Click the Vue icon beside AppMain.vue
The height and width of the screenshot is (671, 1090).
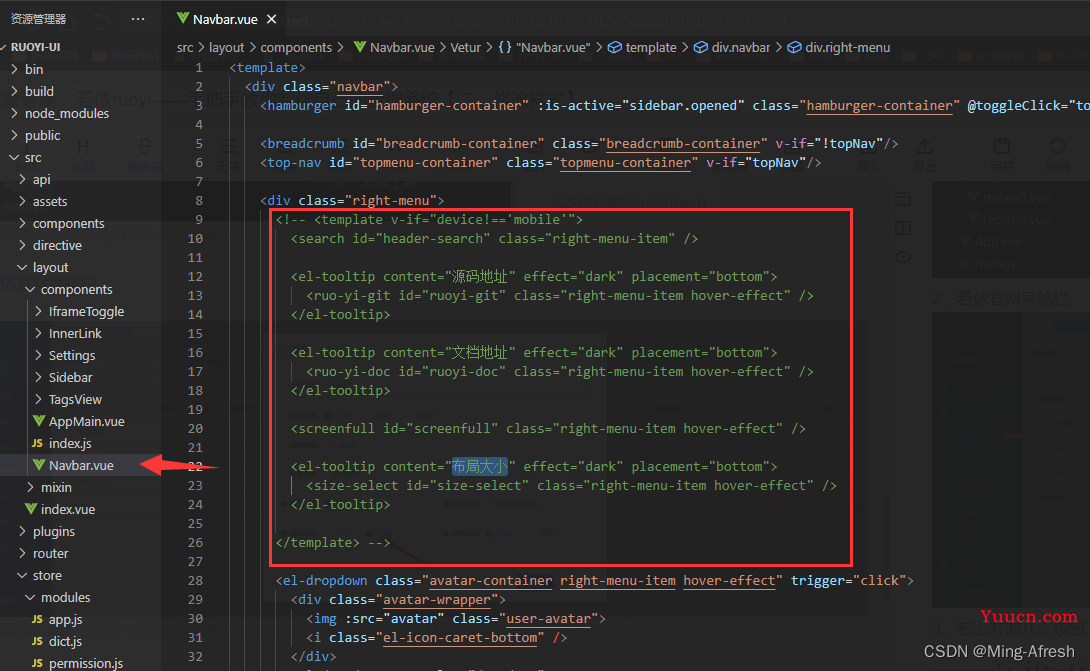click(x=39, y=421)
